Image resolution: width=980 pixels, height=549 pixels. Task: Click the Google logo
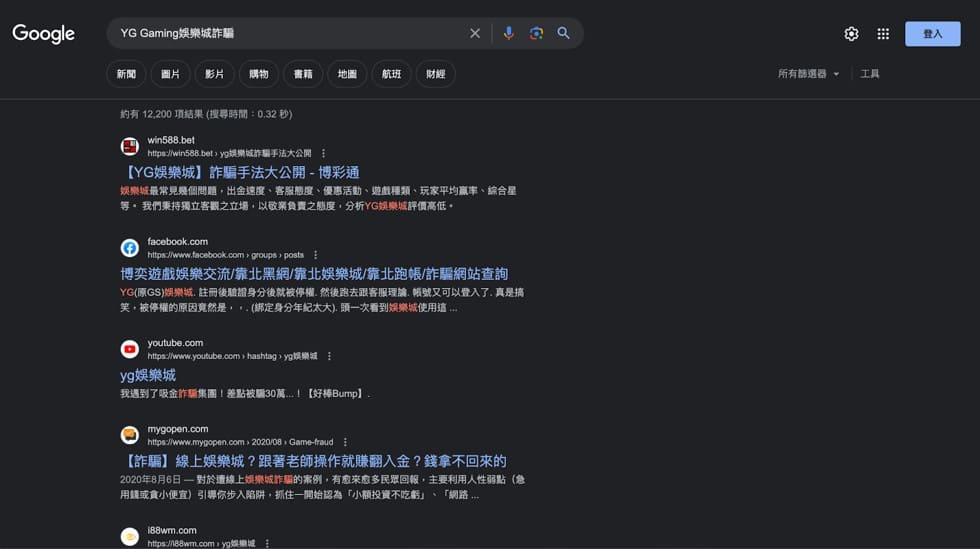pos(44,34)
